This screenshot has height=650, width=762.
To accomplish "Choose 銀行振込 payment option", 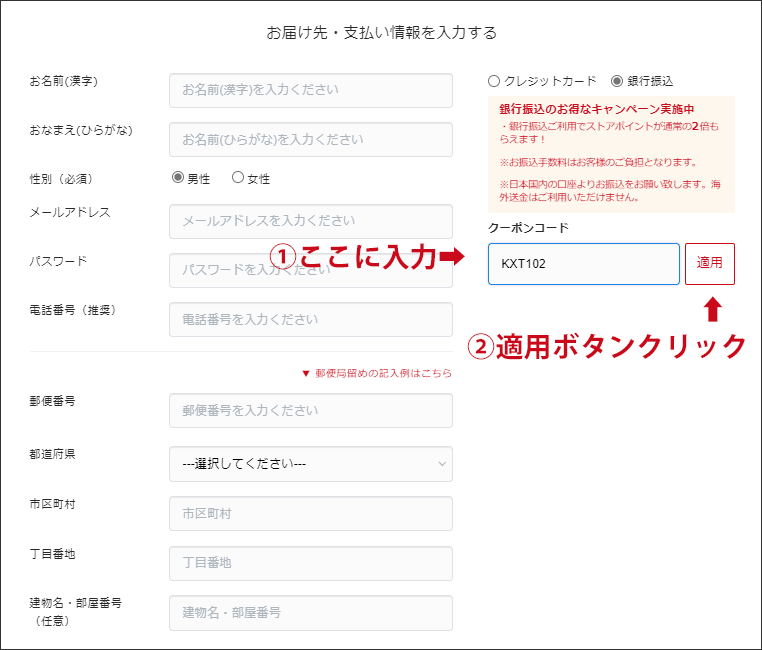I will click(617, 81).
